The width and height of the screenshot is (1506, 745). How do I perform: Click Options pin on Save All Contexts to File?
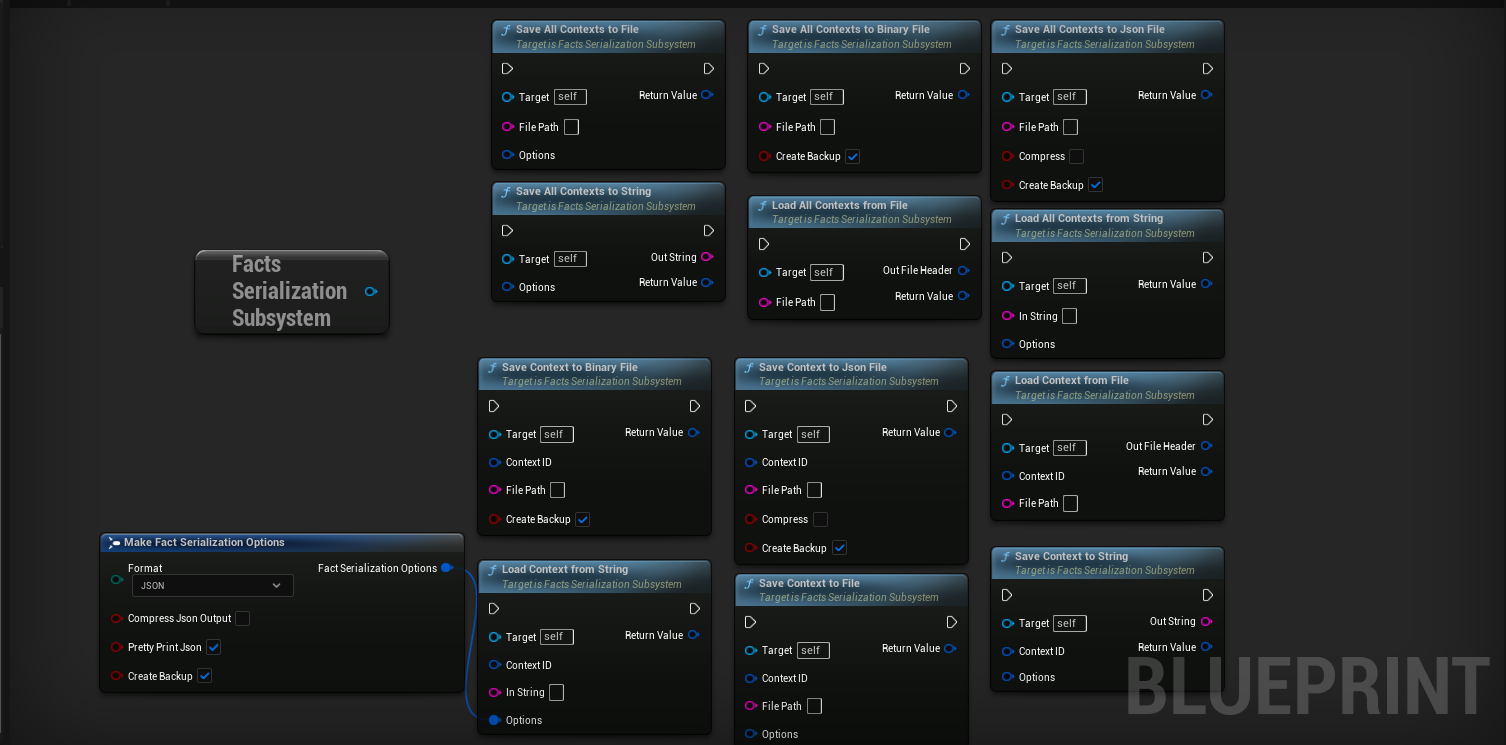coord(507,155)
